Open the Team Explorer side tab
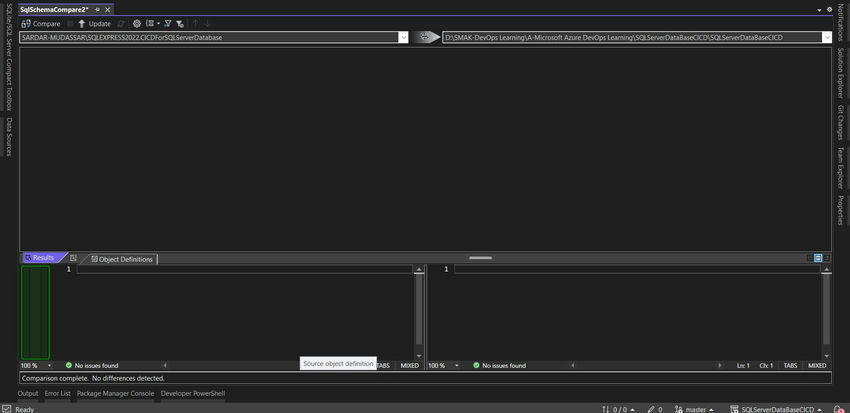This screenshot has height=413, width=850. (840, 167)
